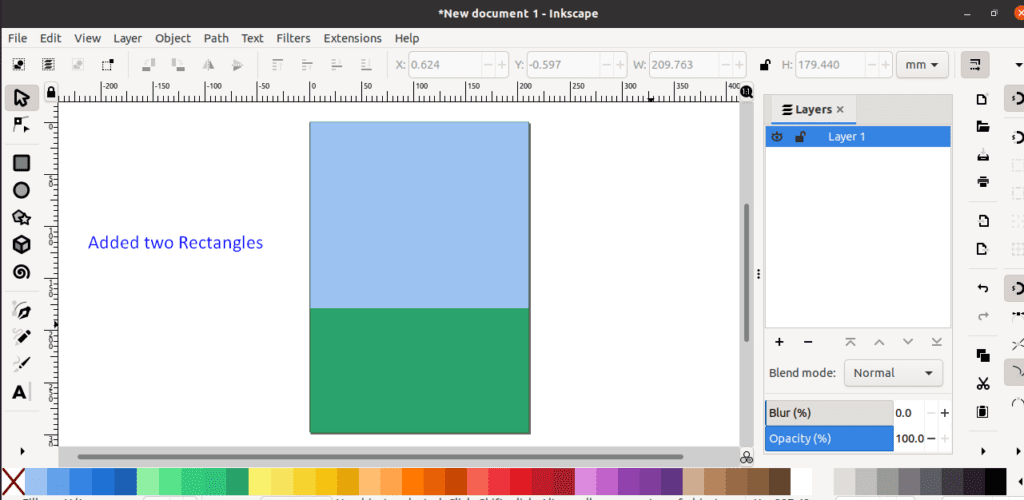Select the Bezier pen tool
Image resolution: width=1024 pixels, height=500 pixels.
click(x=22, y=310)
